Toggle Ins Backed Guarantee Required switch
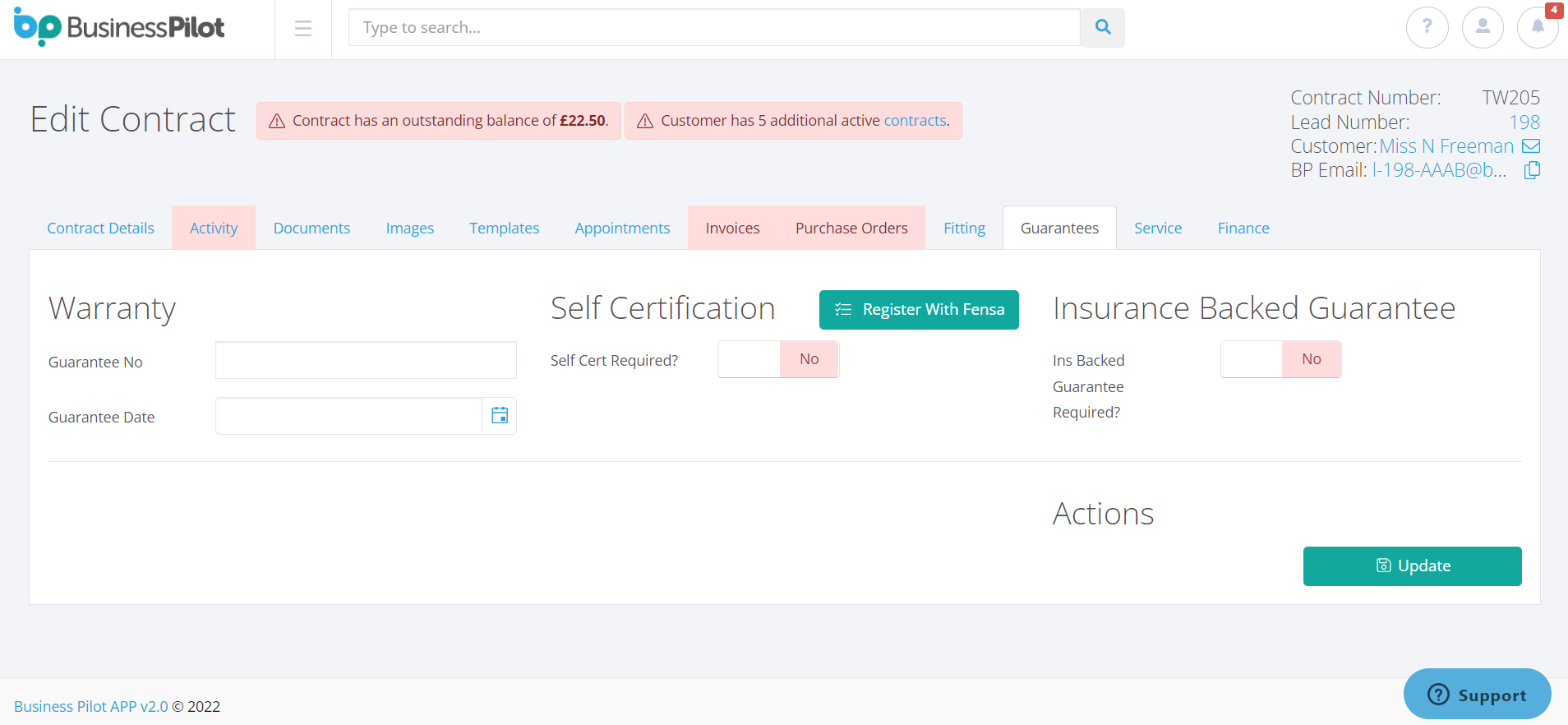 tap(1280, 359)
